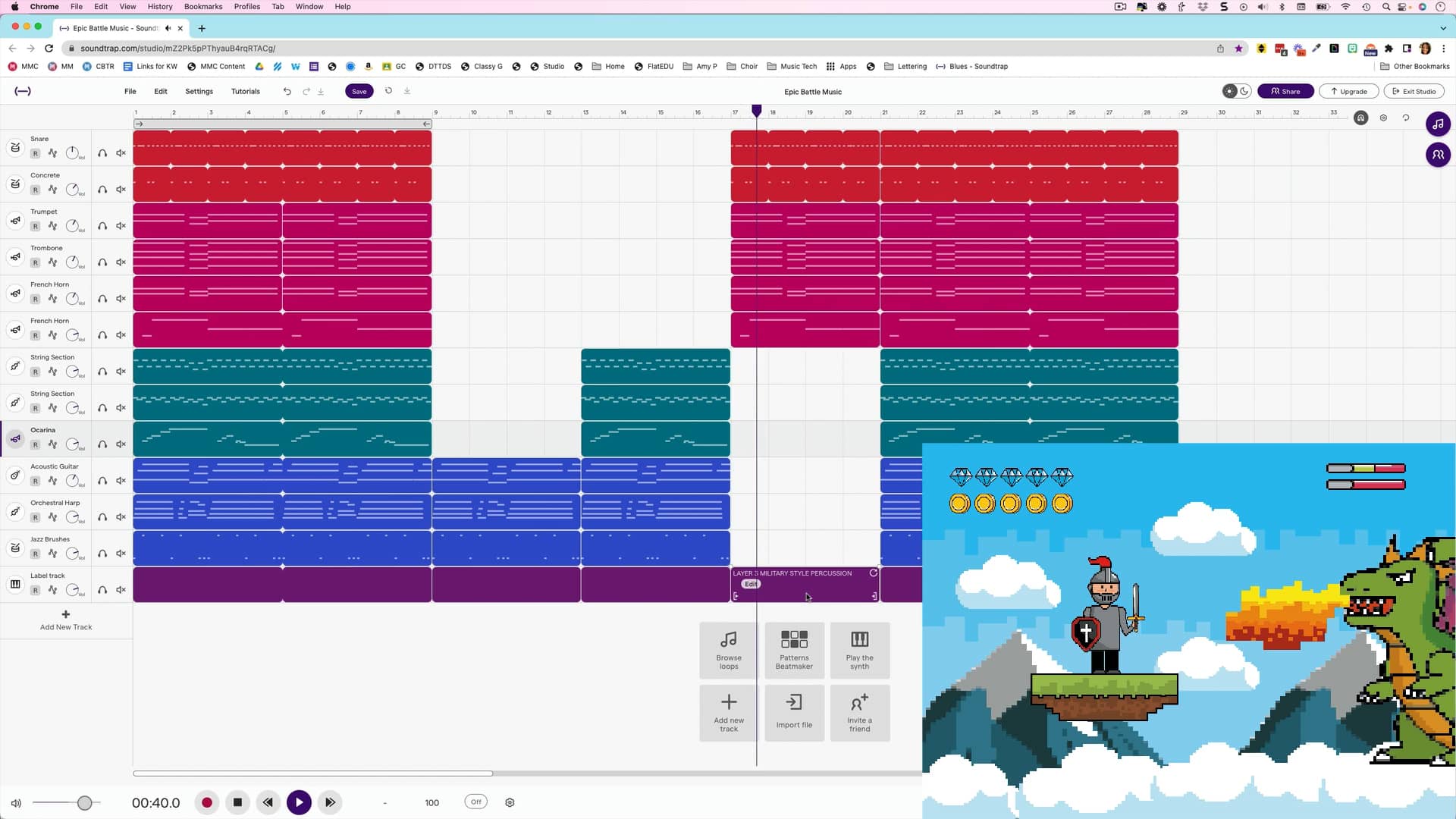This screenshot has height=819, width=1456.
Task: Click the piano icon on the Label track
Action: point(15,584)
